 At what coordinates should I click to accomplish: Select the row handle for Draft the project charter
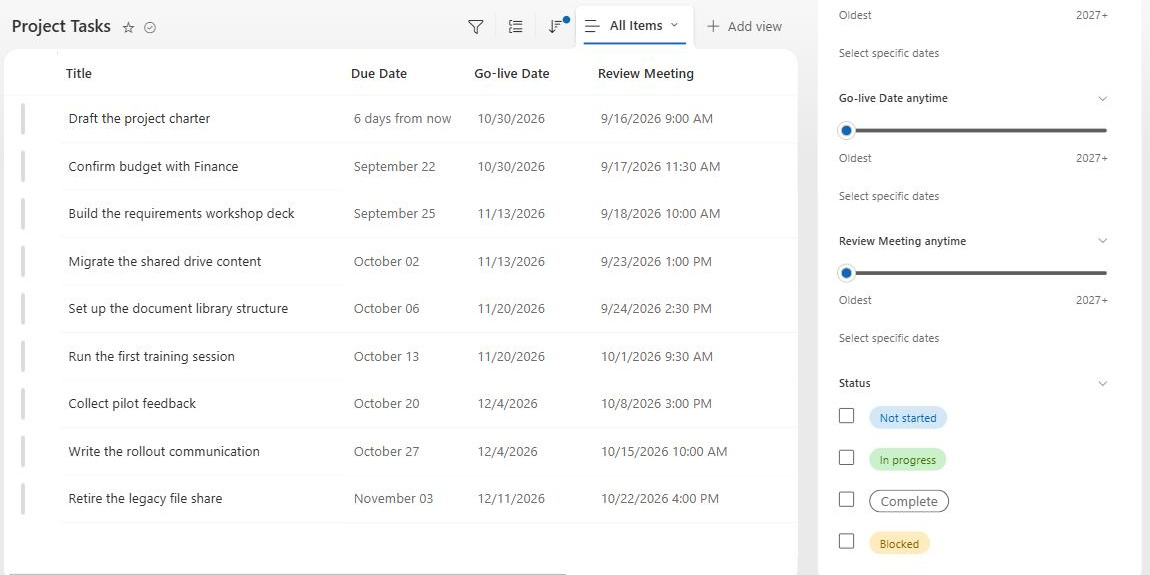[x=23, y=119]
